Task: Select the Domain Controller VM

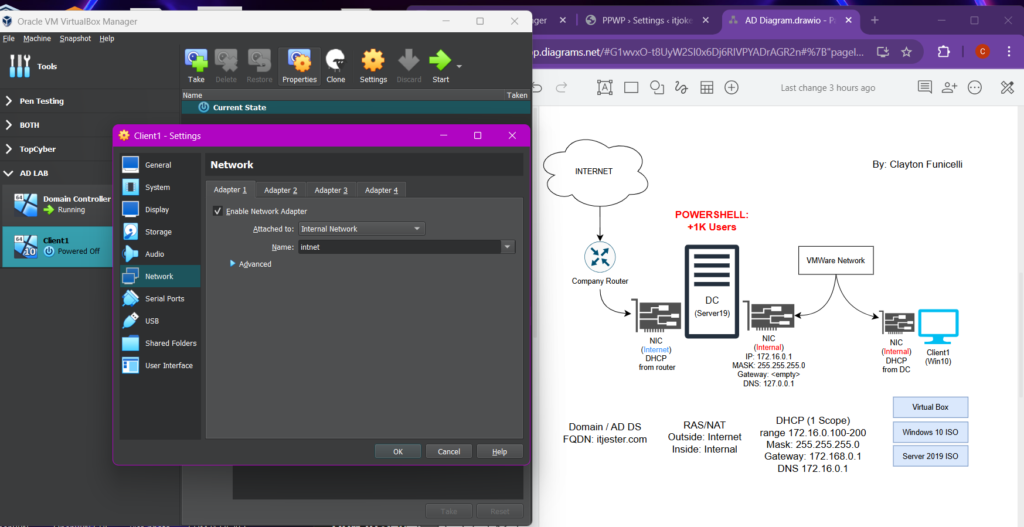Action: pyautogui.click(x=57, y=204)
